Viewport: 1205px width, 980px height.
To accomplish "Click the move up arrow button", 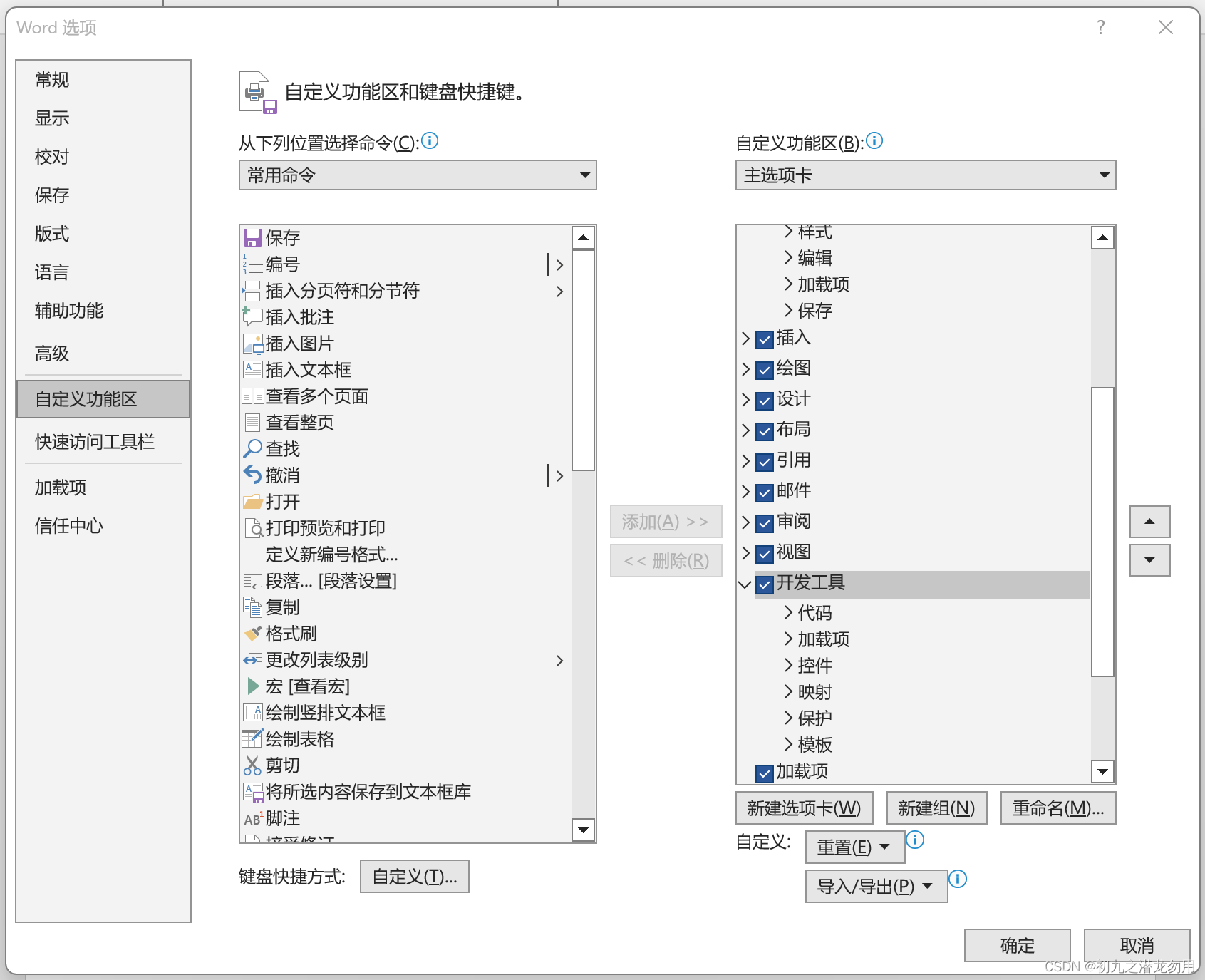I will (x=1150, y=522).
